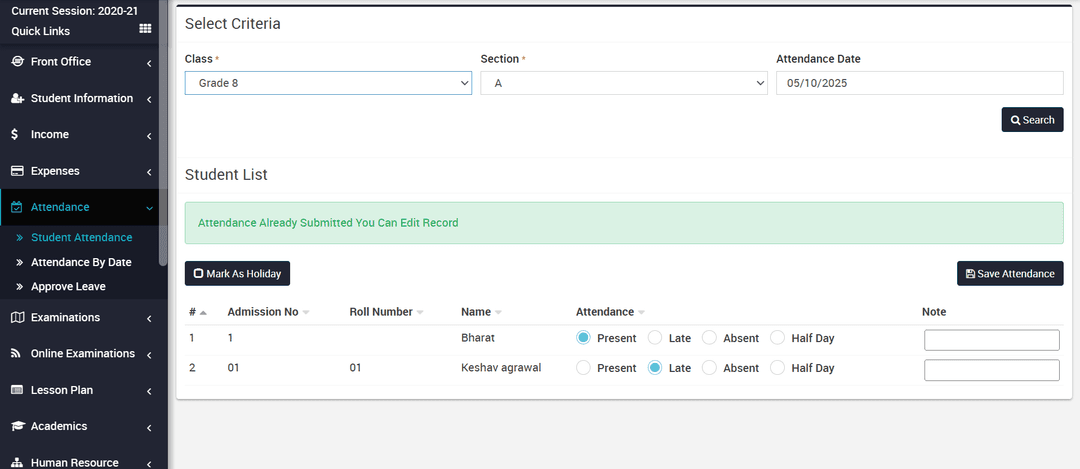Click the Attendance Already Submitted message
The image size is (1080, 469).
click(x=328, y=223)
